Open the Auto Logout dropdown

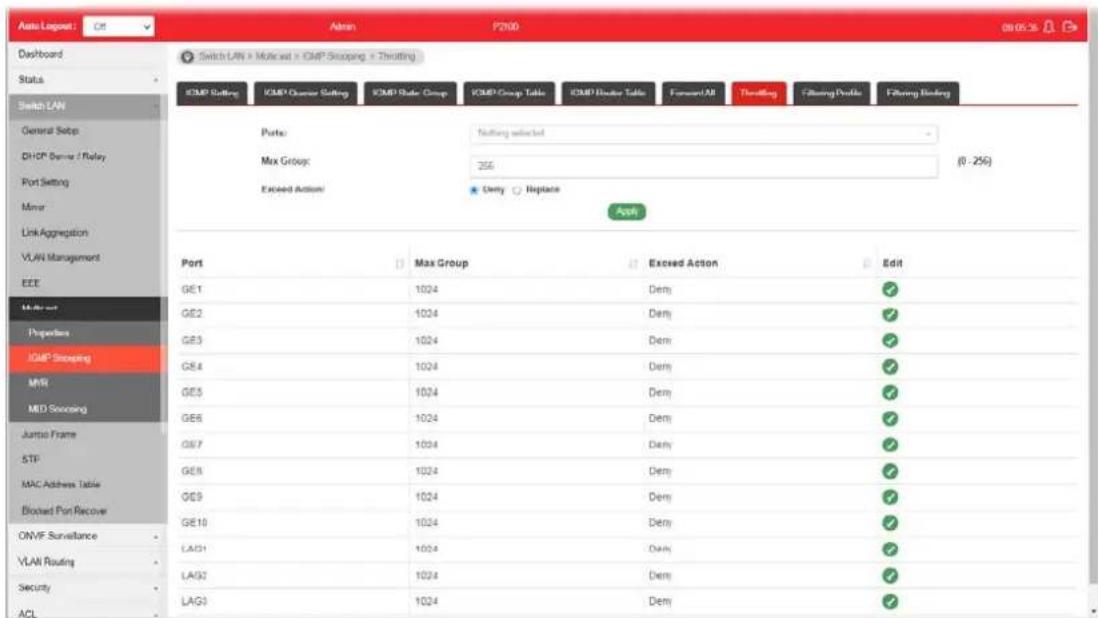pos(118,27)
